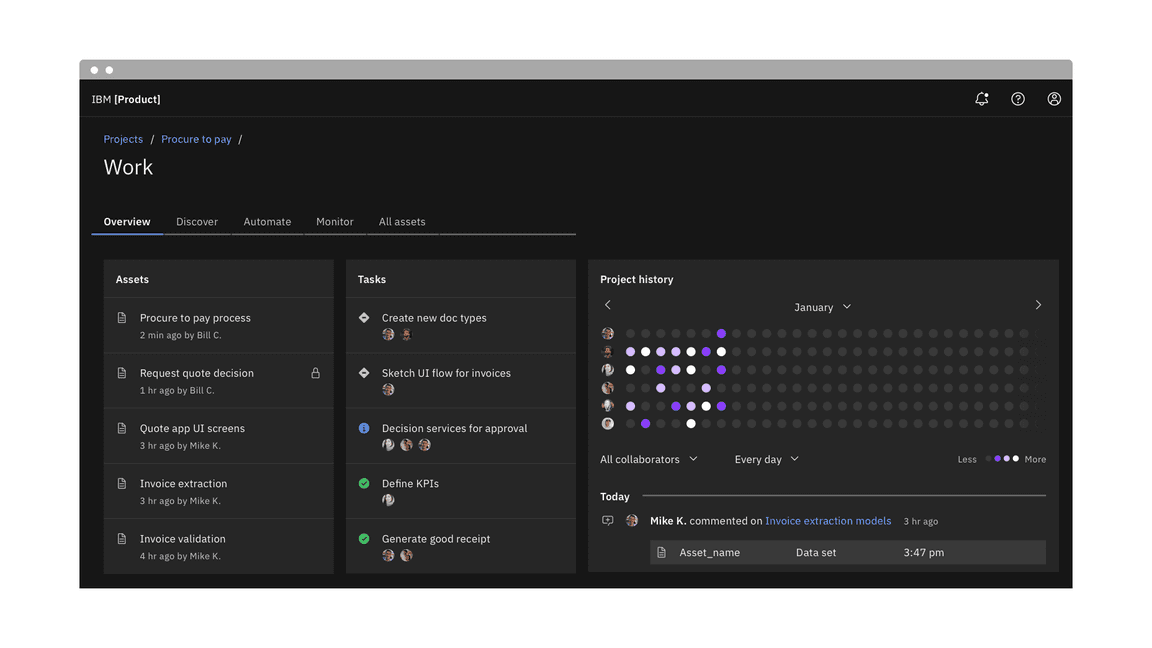Screen dimensions: 1152x648
Task: Click green checkmark on Define KPIs task
Action: (x=364, y=483)
